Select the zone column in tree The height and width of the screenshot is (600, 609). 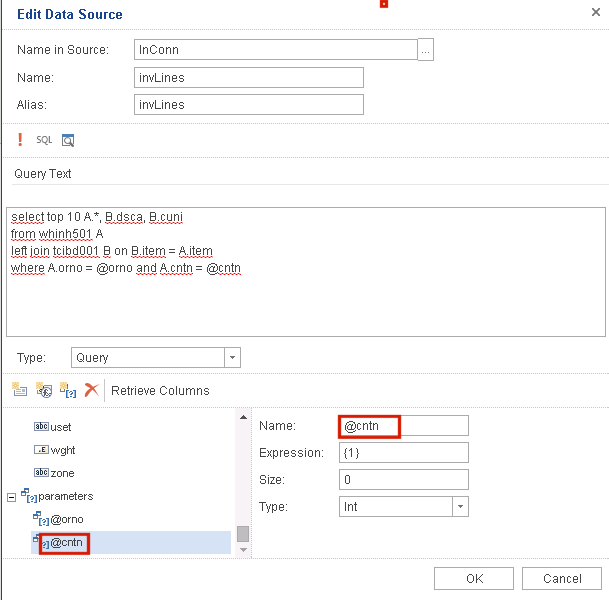pyautogui.click(x=62, y=473)
